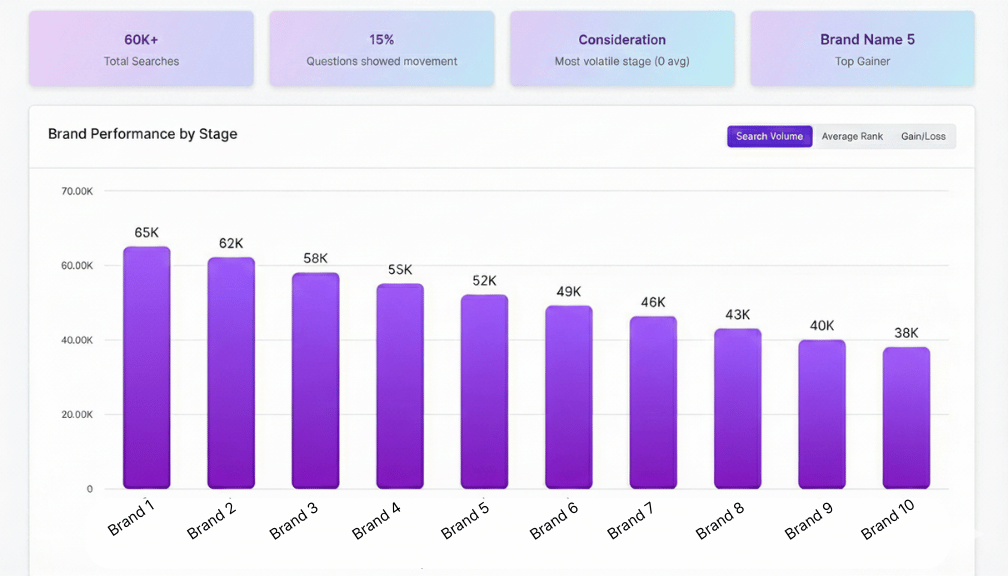1008x576 pixels.
Task: Click the Brand 3 bar showing 58K
Action: point(315,381)
